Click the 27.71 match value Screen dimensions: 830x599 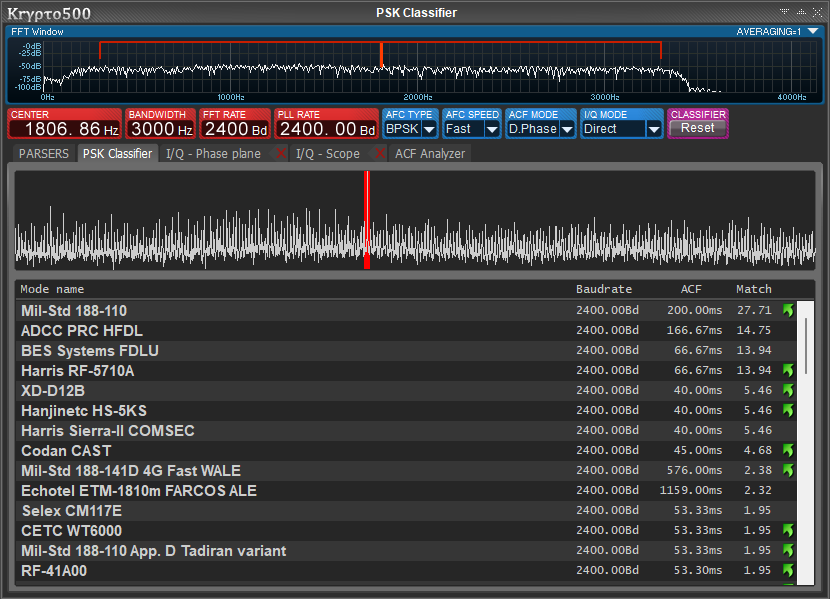(x=754, y=310)
